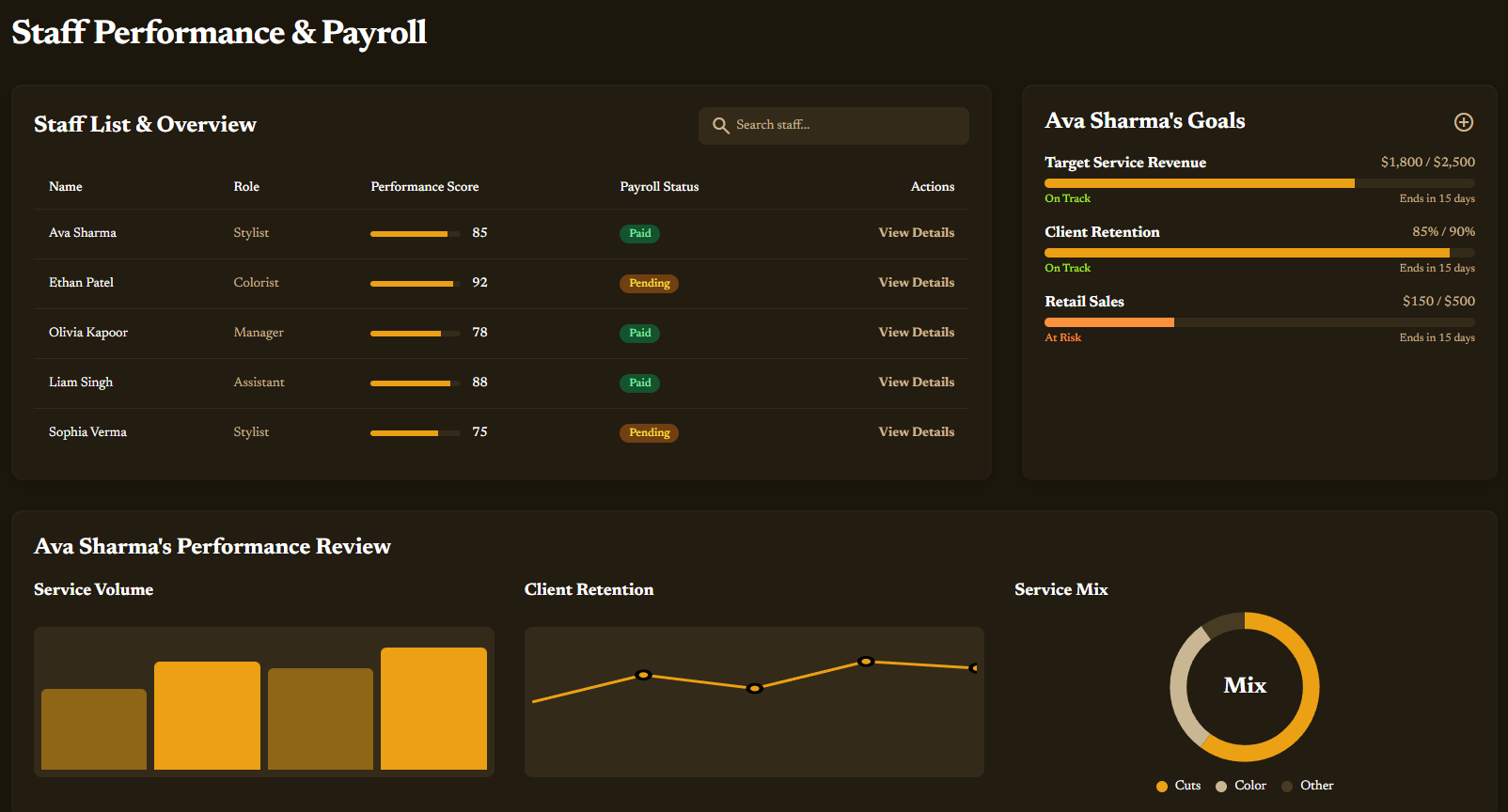Click Ethan Patel's Pending payroll badge

coord(649,284)
